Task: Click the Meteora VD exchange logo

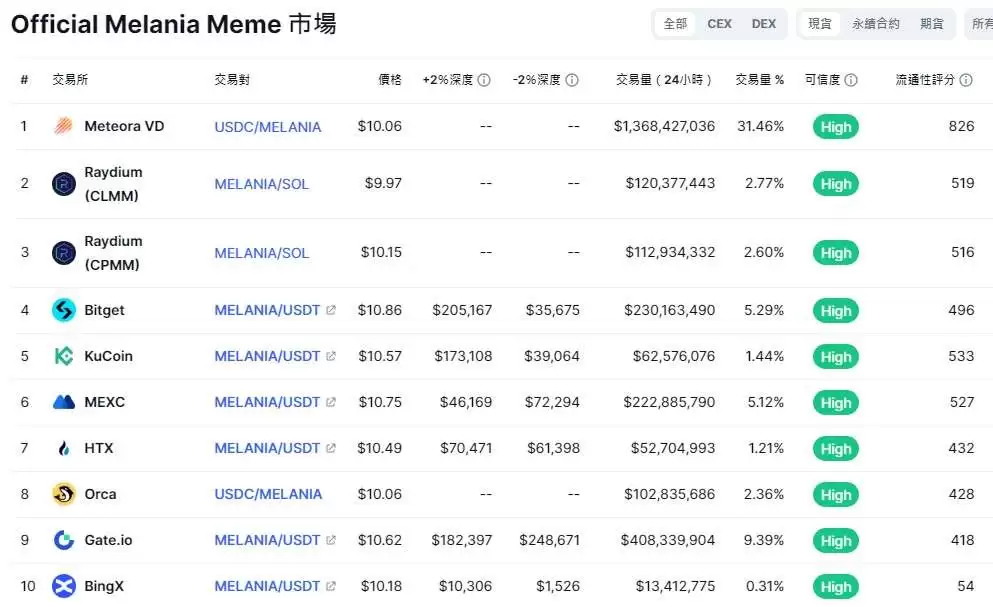Action: [x=63, y=126]
